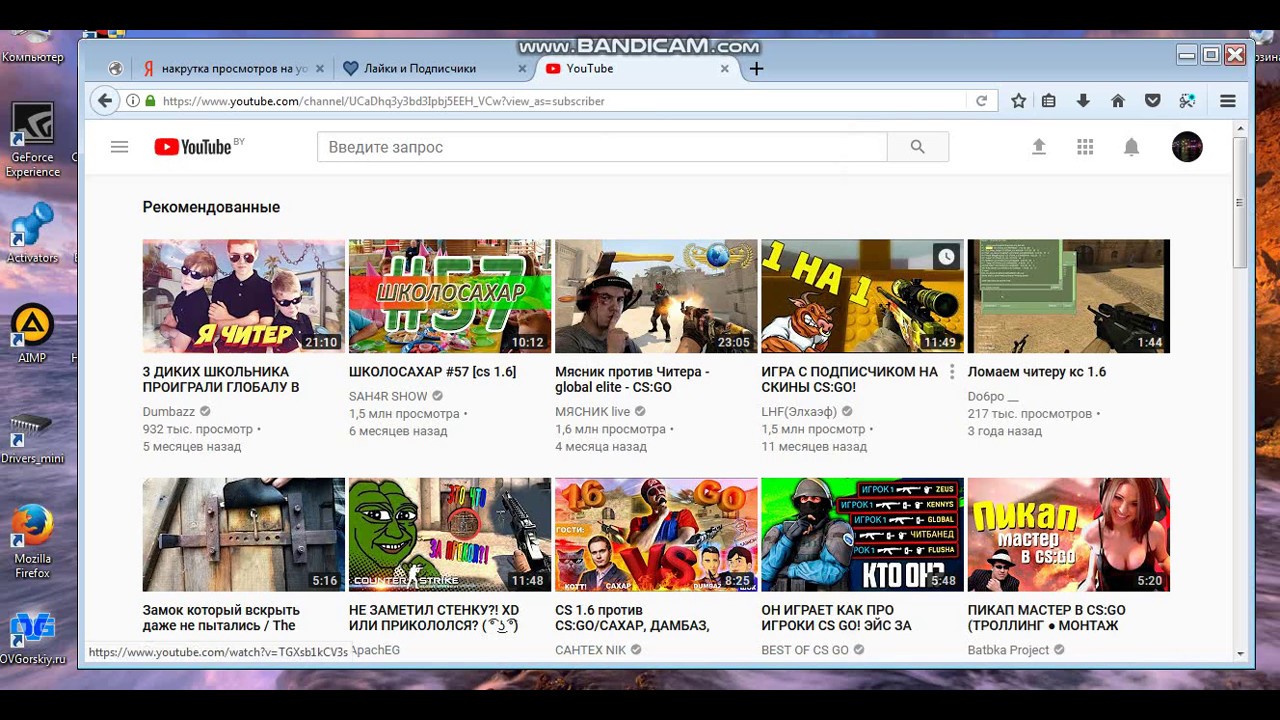Image resolution: width=1280 pixels, height=720 pixels.
Task: Open Ломаем читеру кс 1.6 title
Action: tap(1037, 372)
